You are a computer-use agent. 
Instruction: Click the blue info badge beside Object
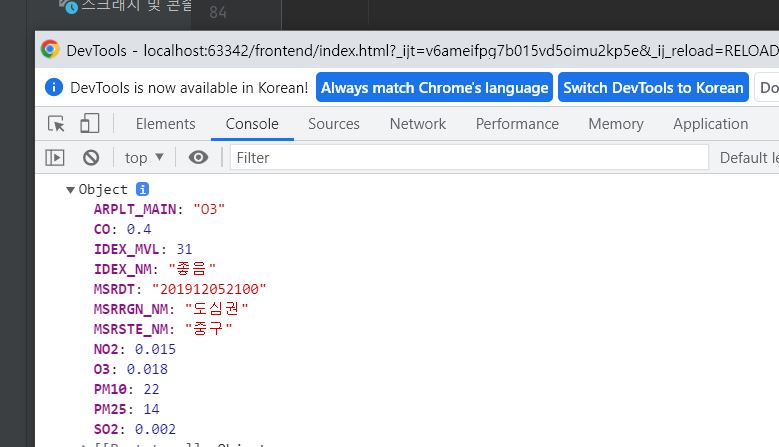click(x=142, y=189)
